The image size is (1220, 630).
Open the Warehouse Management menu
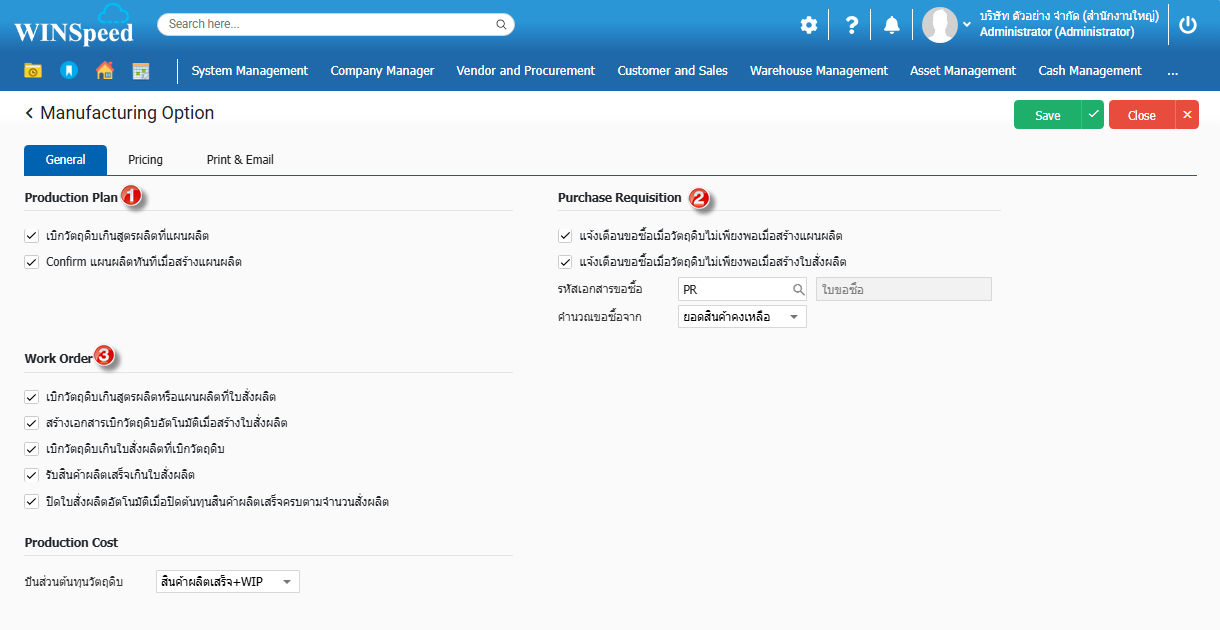[x=818, y=71]
